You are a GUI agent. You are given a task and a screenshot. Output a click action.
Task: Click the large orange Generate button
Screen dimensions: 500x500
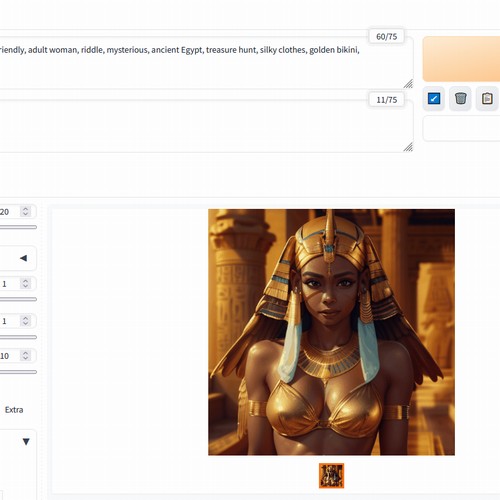(461, 59)
